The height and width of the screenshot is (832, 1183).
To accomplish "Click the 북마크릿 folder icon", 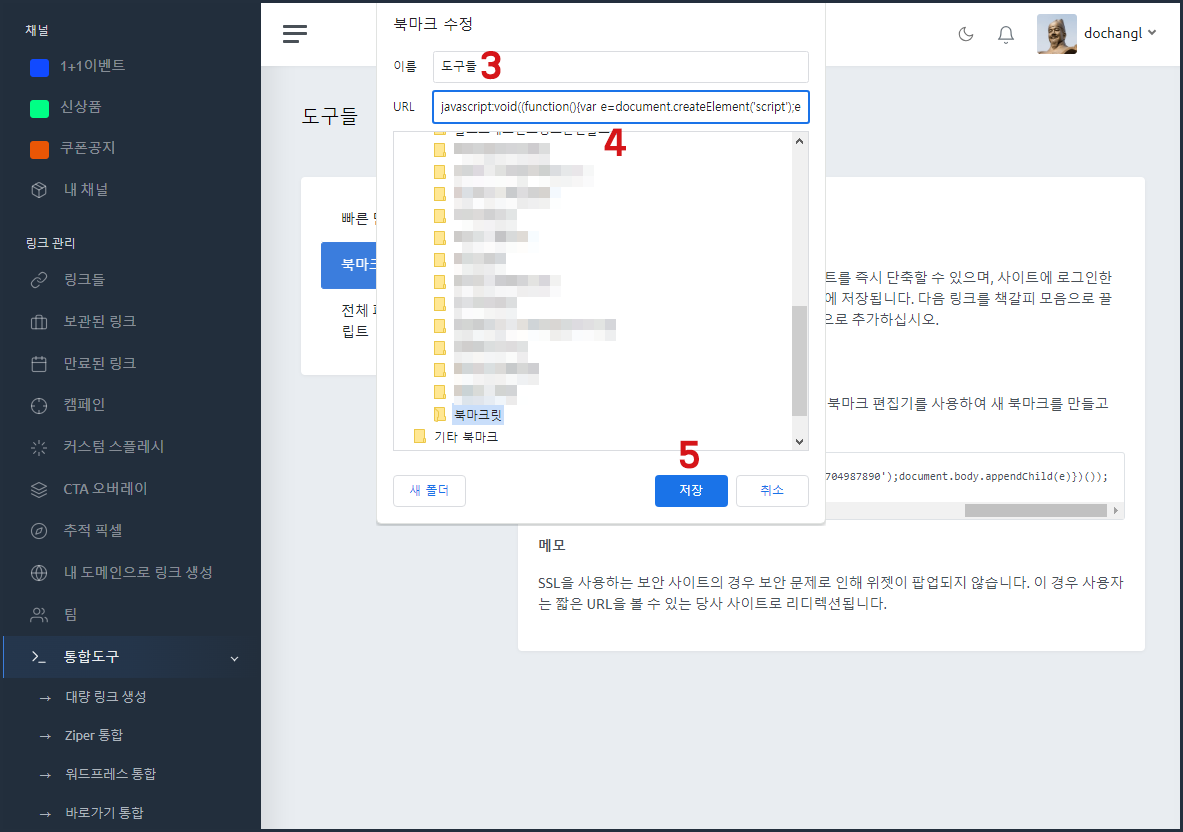I will click(440, 414).
